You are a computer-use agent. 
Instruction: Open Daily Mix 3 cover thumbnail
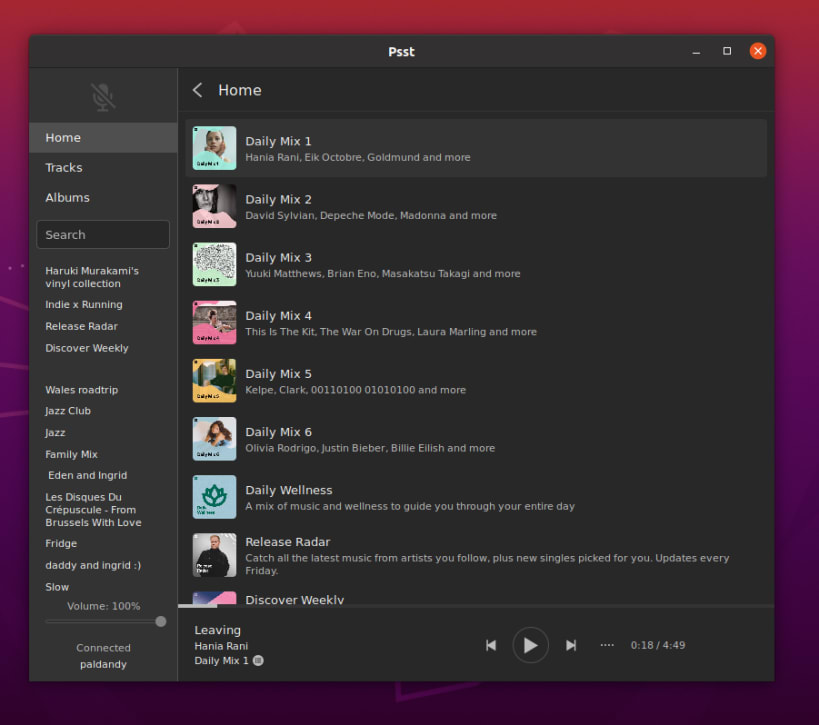(x=214, y=264)
